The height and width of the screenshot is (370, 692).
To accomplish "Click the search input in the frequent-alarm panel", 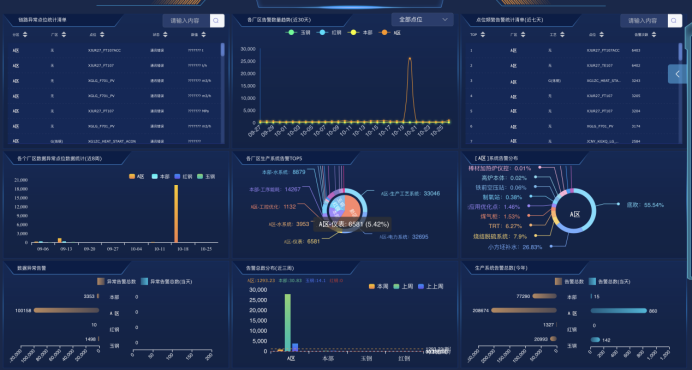I will click(644, 21).
